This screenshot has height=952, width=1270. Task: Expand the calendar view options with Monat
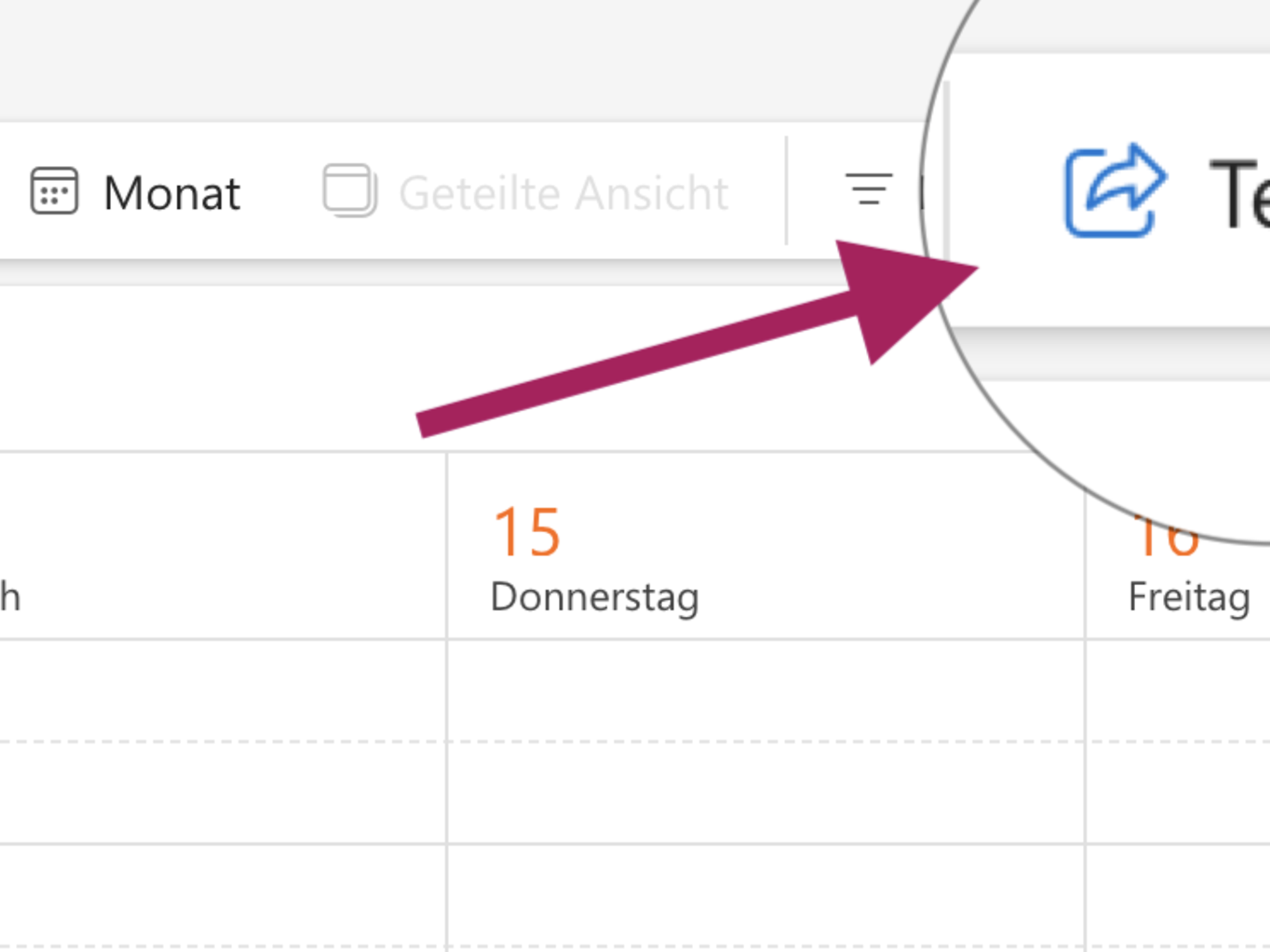click(x=172, y=192)
